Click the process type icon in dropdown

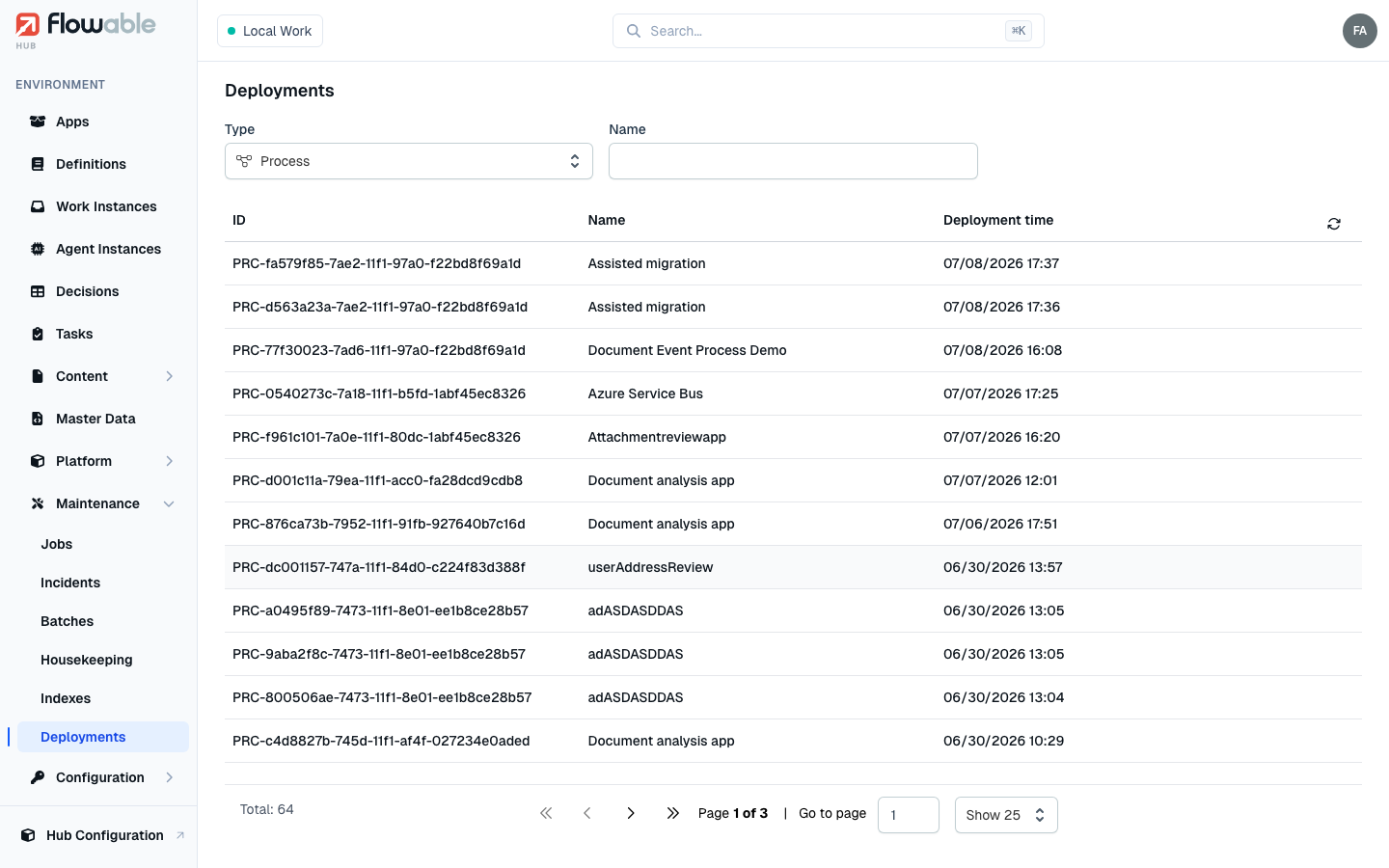(x=244, y=161)
